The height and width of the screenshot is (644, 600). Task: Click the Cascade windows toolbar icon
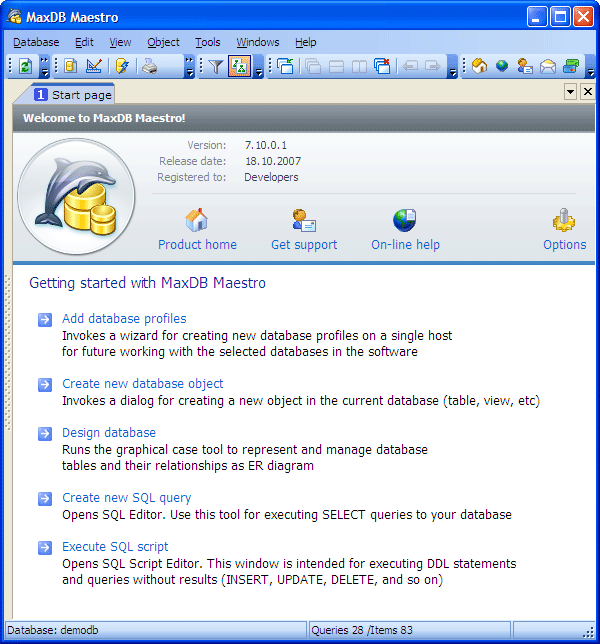[313, 66]
